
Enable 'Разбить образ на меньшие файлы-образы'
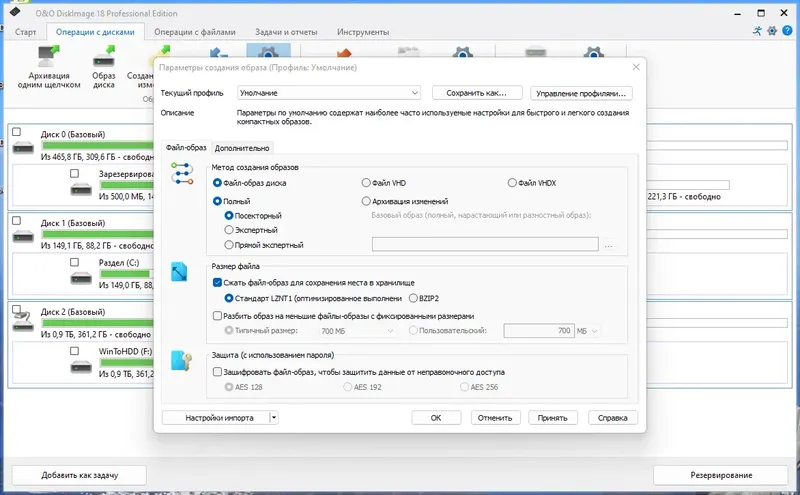pos(217,316)
